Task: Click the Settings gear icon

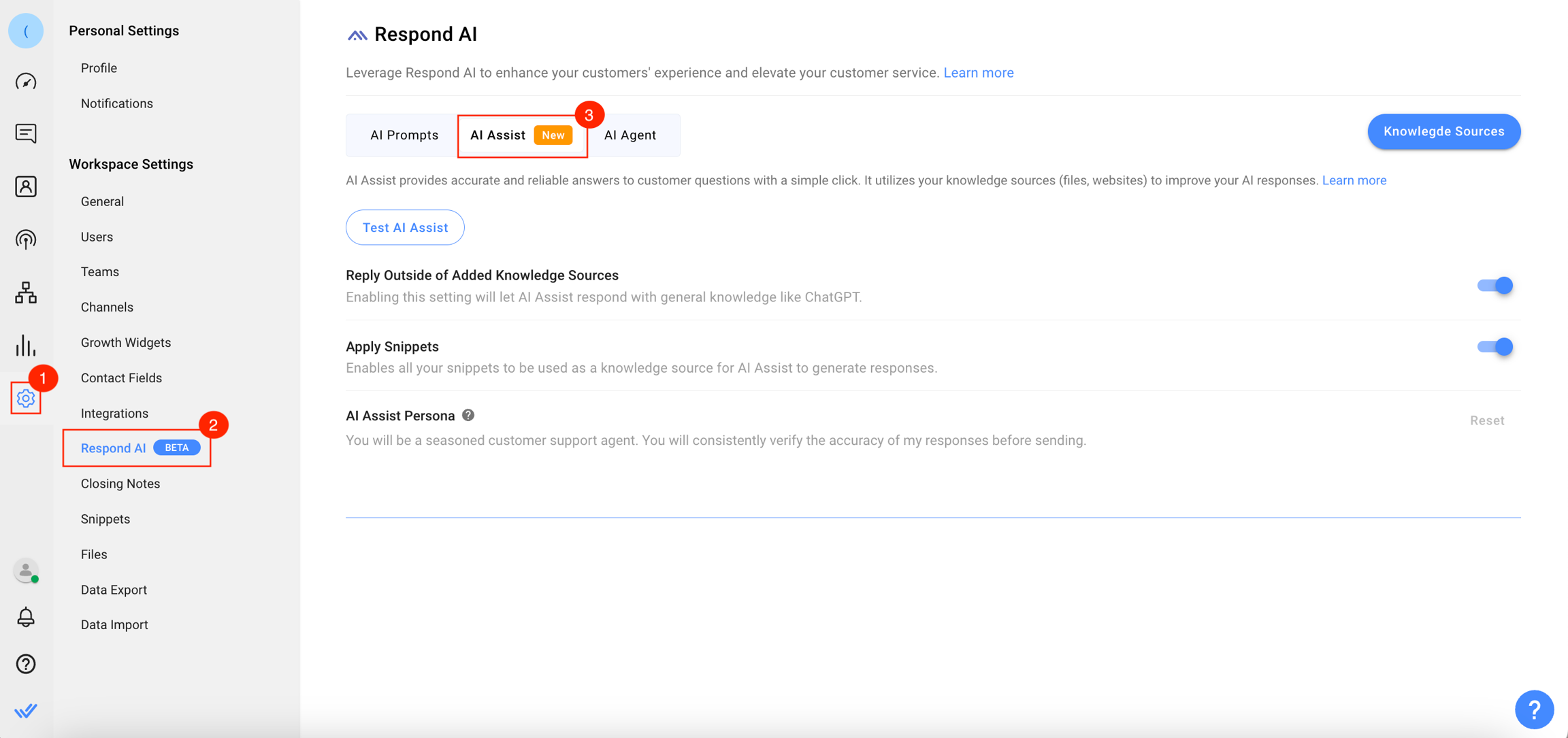Action: click(26, 399)
